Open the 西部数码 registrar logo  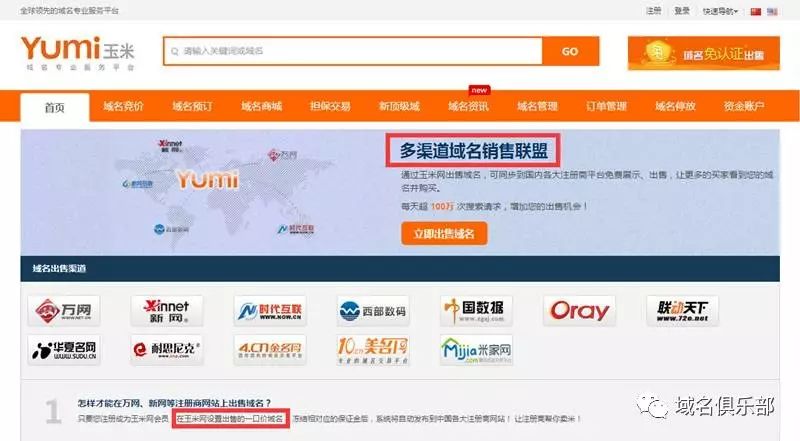[x=373, y=310]
